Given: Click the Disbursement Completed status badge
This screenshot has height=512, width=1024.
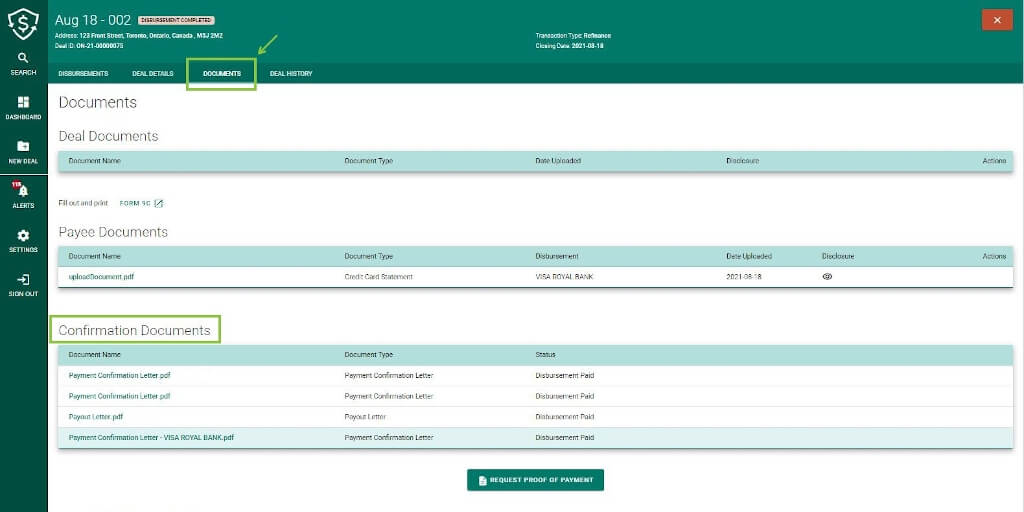Looking at the screenshot, I should click(177, 21).
